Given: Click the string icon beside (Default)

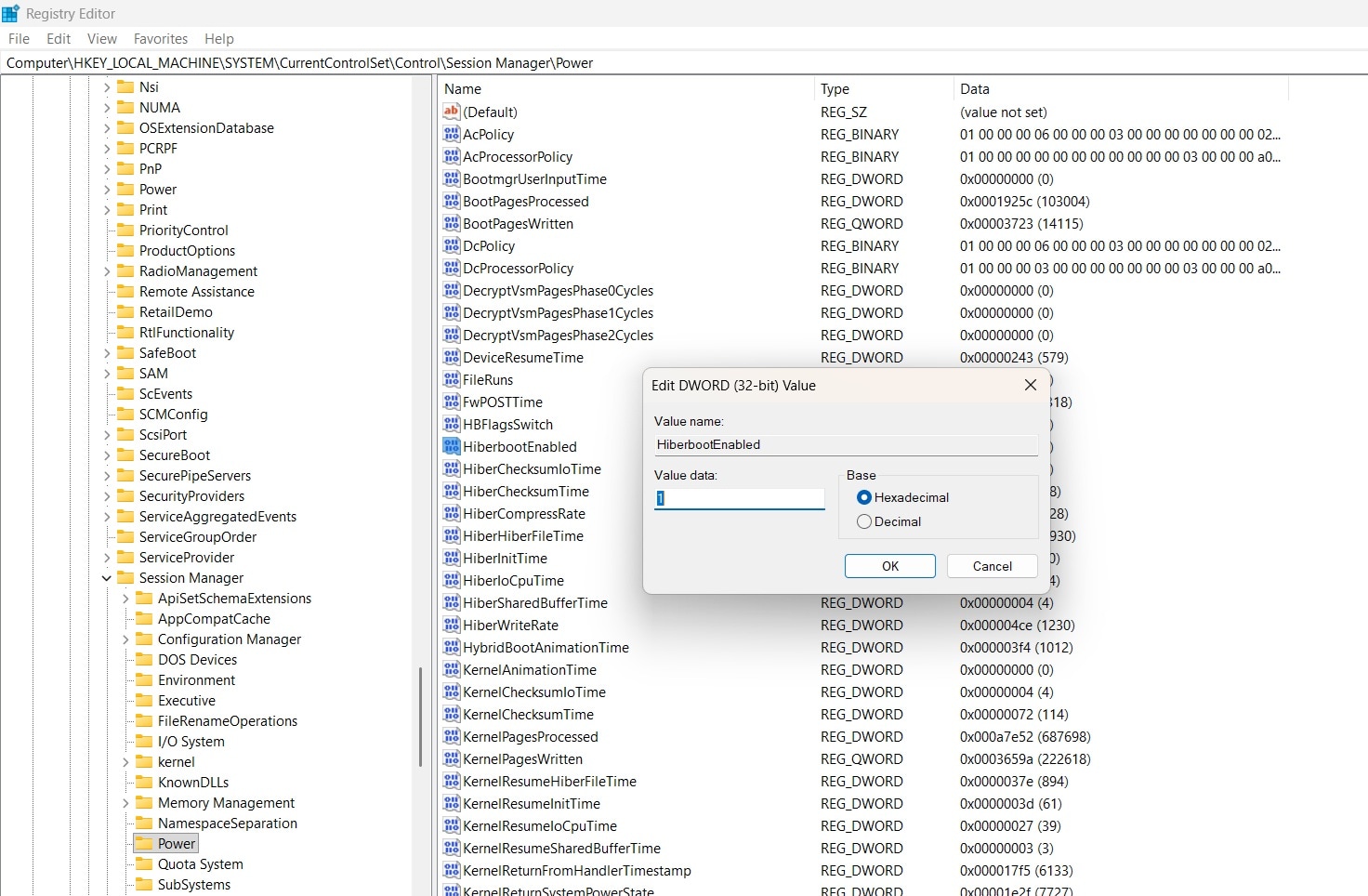Looking at the screenshot, I should [451, 112].
